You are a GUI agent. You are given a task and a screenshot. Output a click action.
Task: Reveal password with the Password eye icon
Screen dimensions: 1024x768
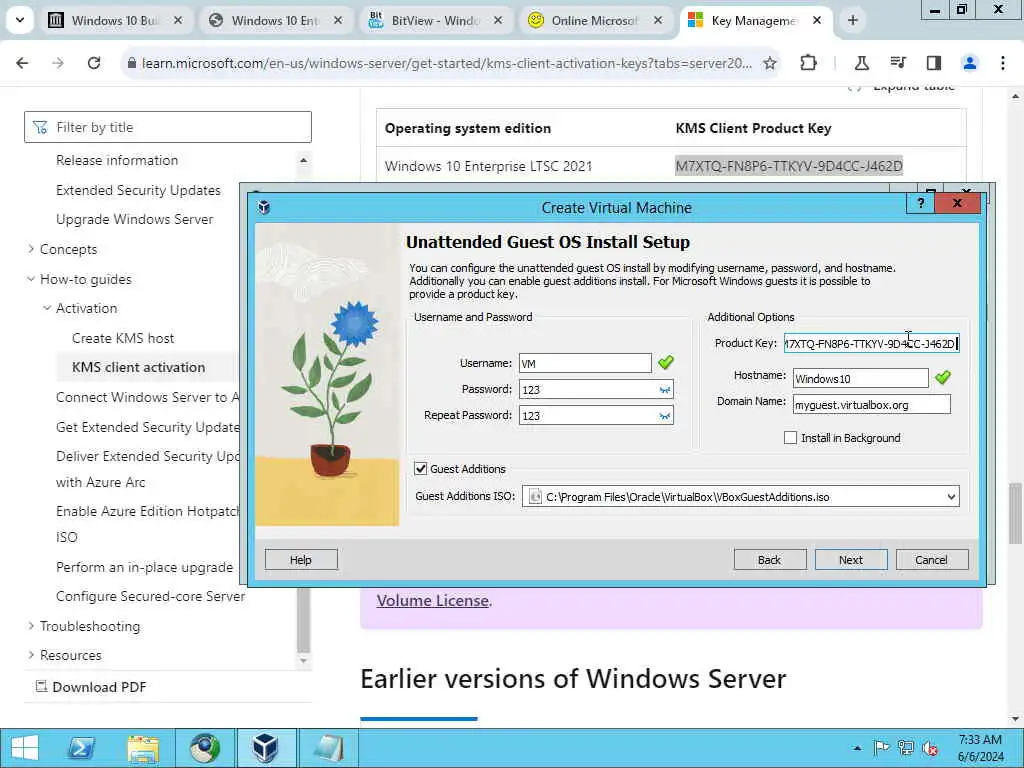tap(665, 390)
